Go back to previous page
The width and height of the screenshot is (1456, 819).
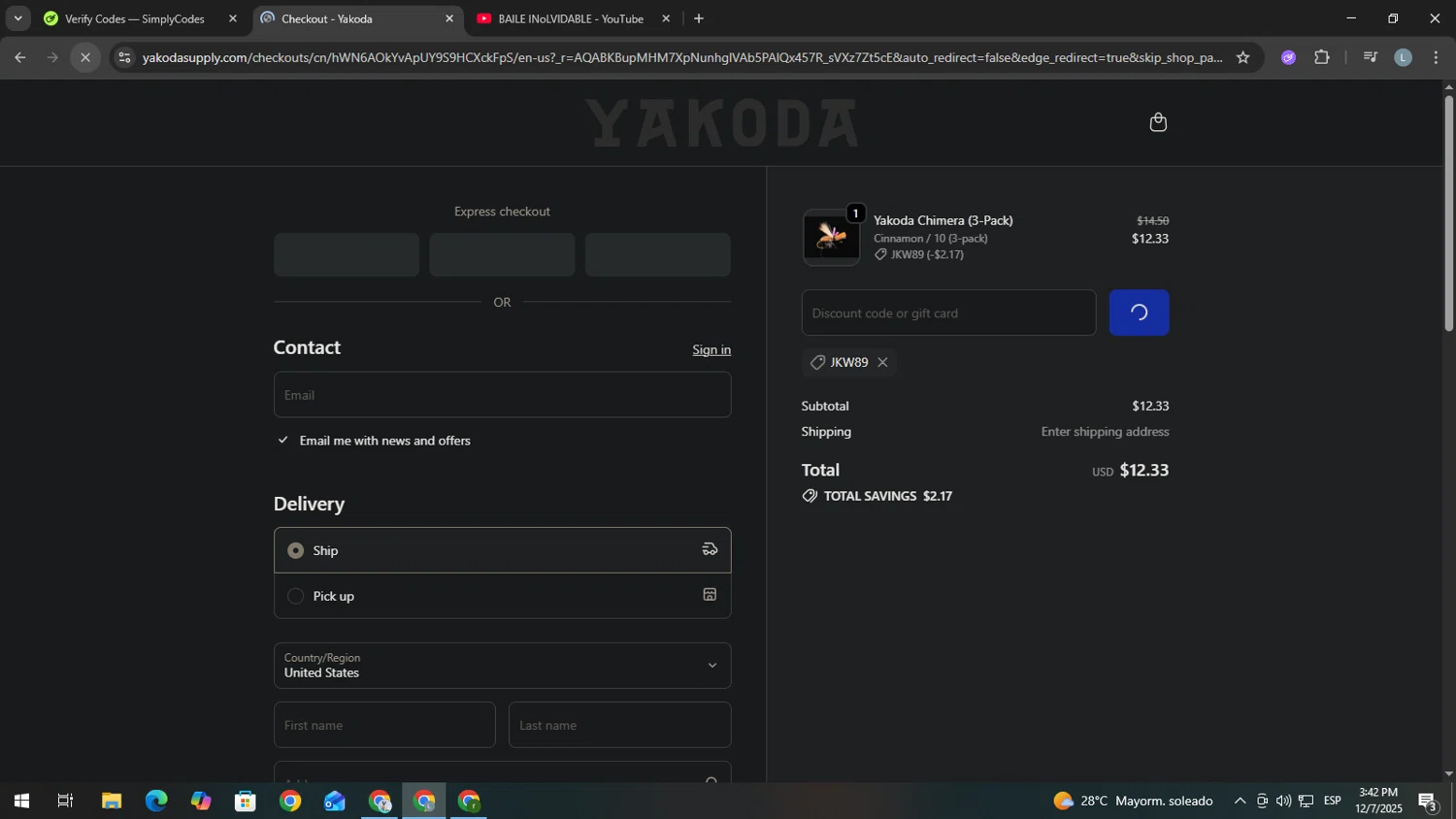(x=19, y=57)
